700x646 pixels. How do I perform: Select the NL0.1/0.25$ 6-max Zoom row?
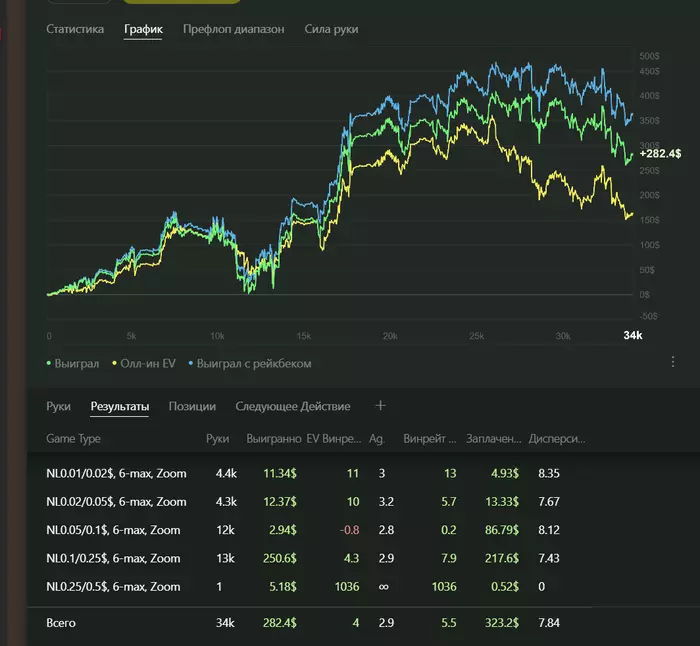[116, 558]
